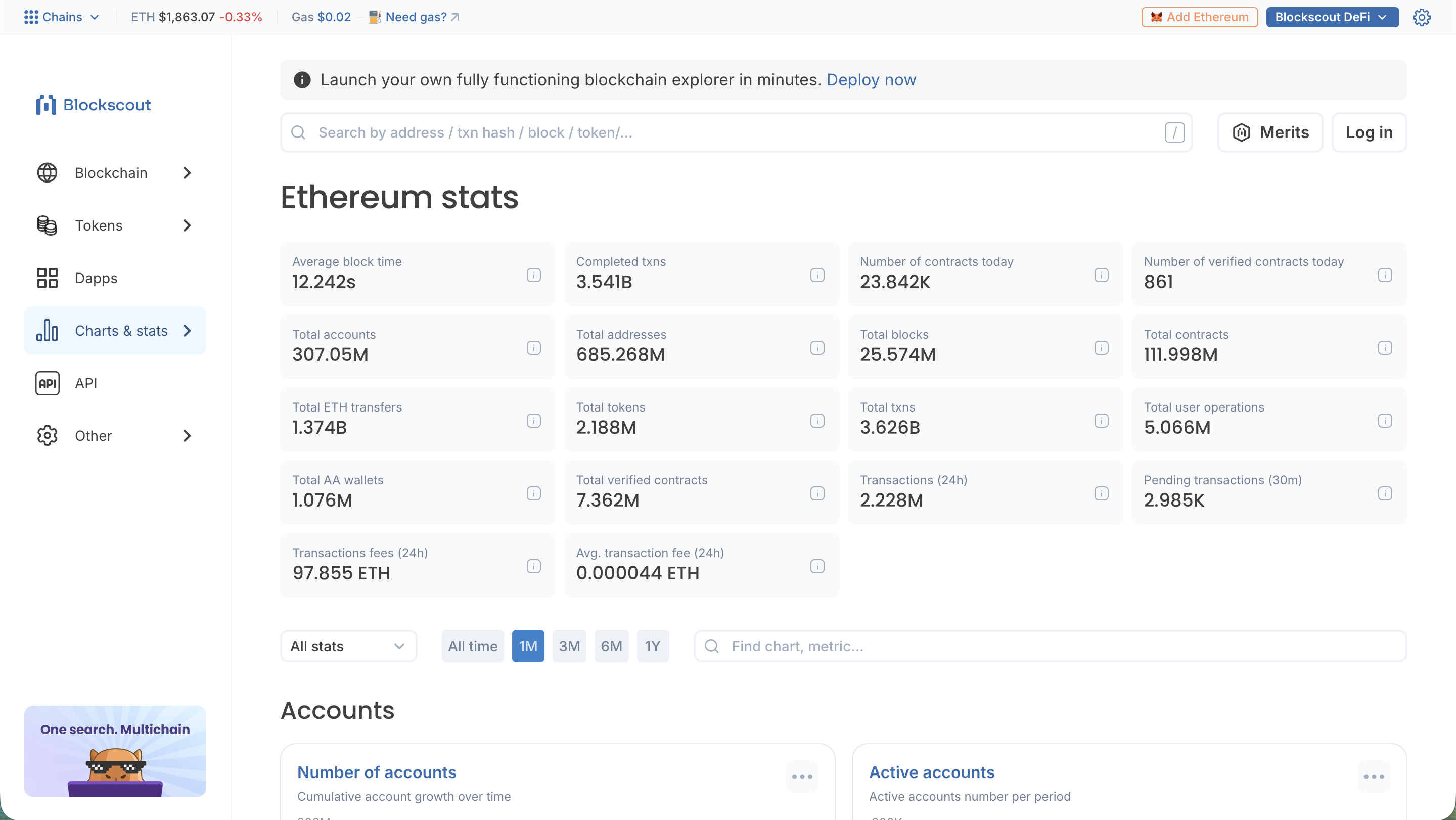Select the All time range
Image resolution: width=1456 pixels, height=820 pixels.
(473, 646)
